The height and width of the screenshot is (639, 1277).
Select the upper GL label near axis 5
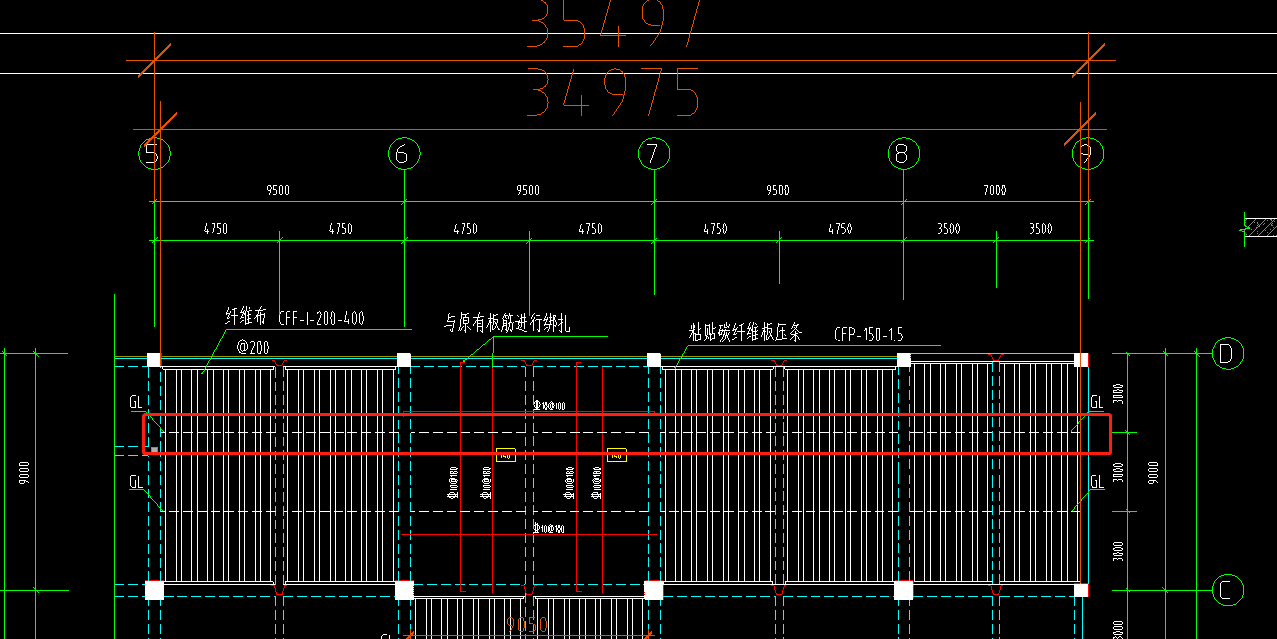136,402
